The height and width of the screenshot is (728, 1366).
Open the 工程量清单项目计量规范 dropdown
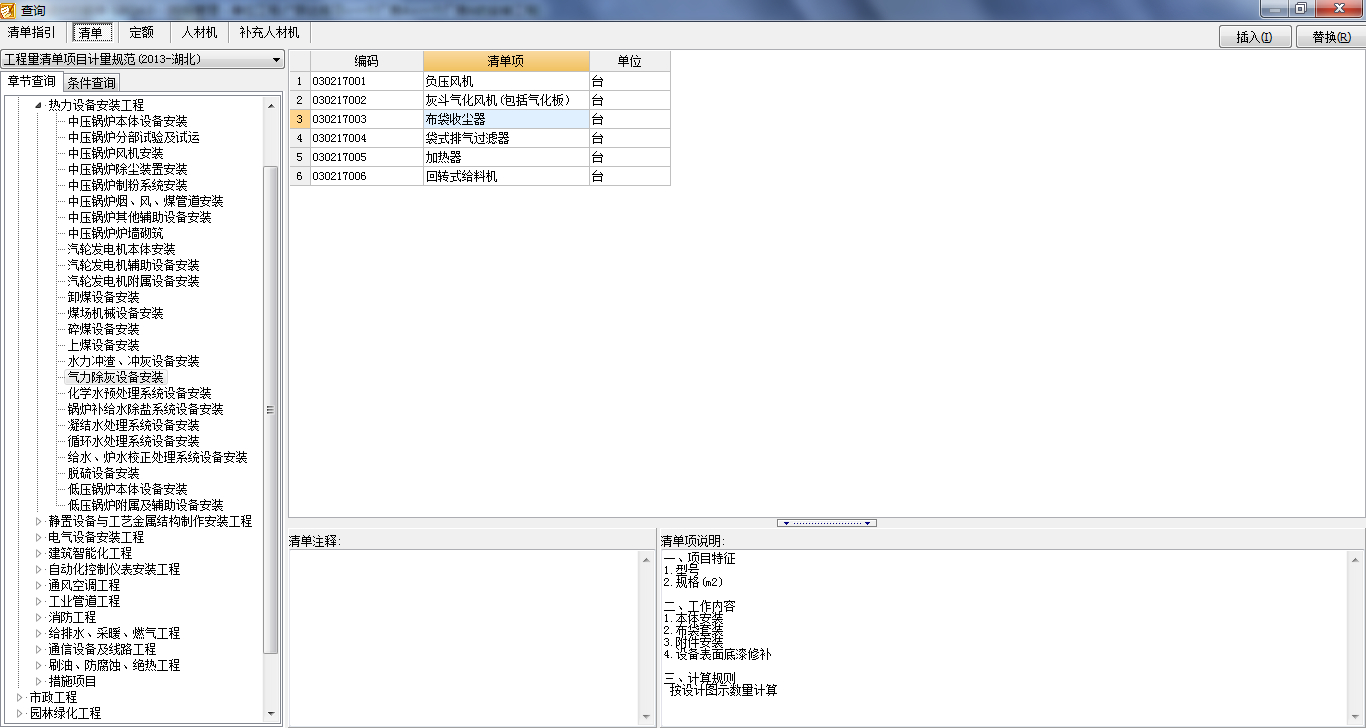tap(143, 60)
